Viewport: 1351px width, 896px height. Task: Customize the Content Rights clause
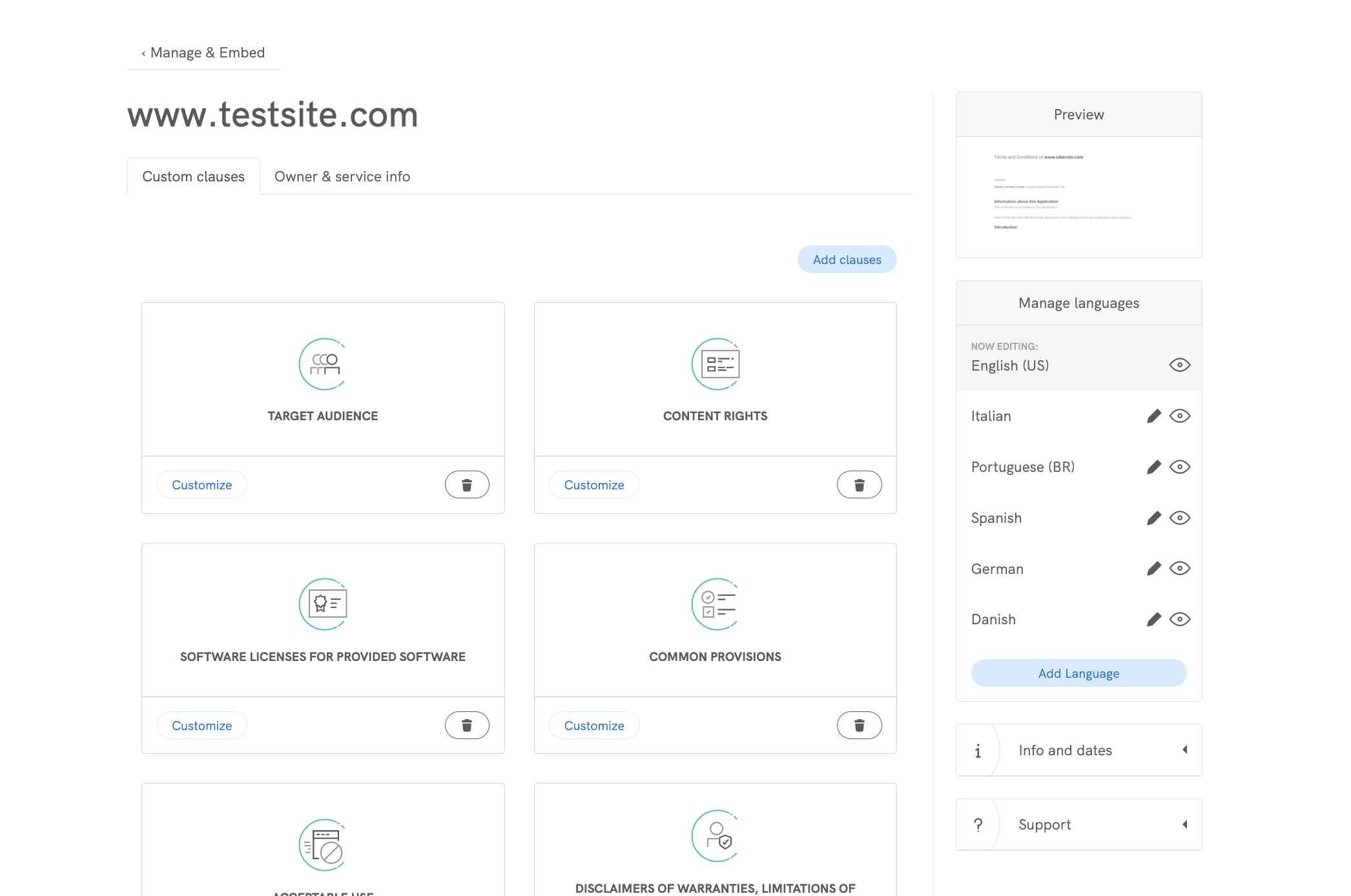point(593,485)
